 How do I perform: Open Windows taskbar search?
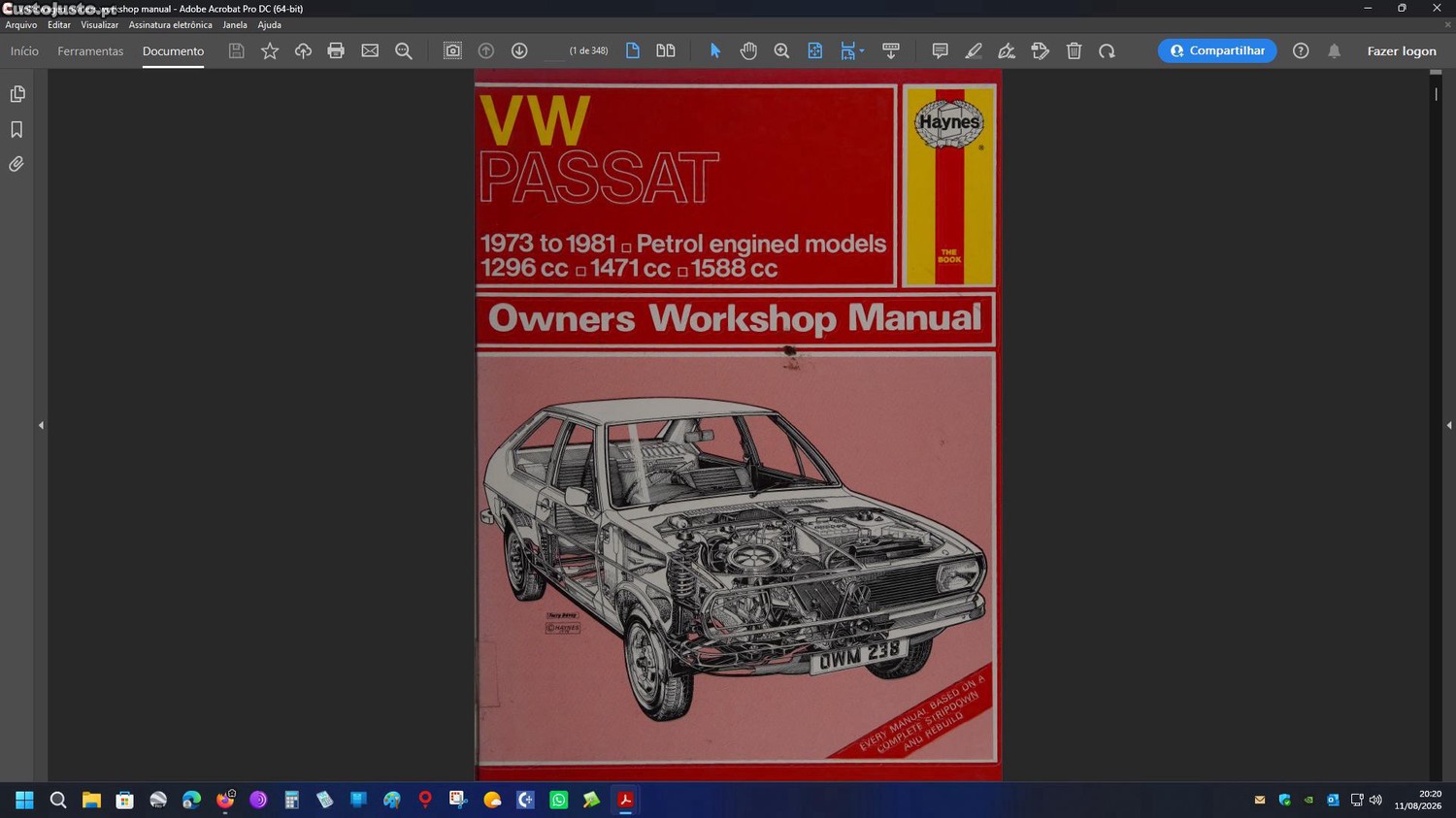(x=58, y=801)
